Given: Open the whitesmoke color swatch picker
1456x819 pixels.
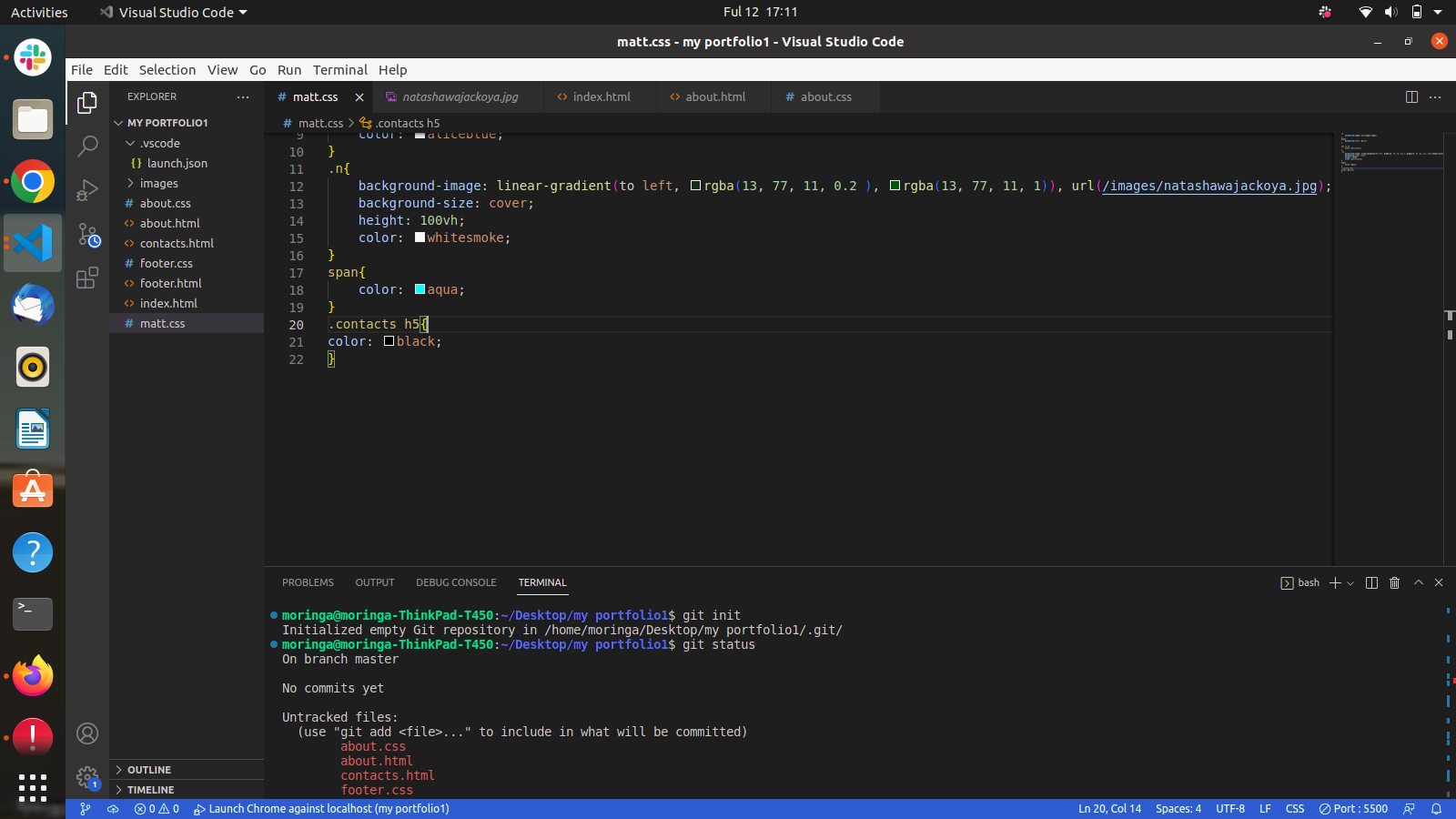Looking at the screenshot, I should tap(420, 238).
